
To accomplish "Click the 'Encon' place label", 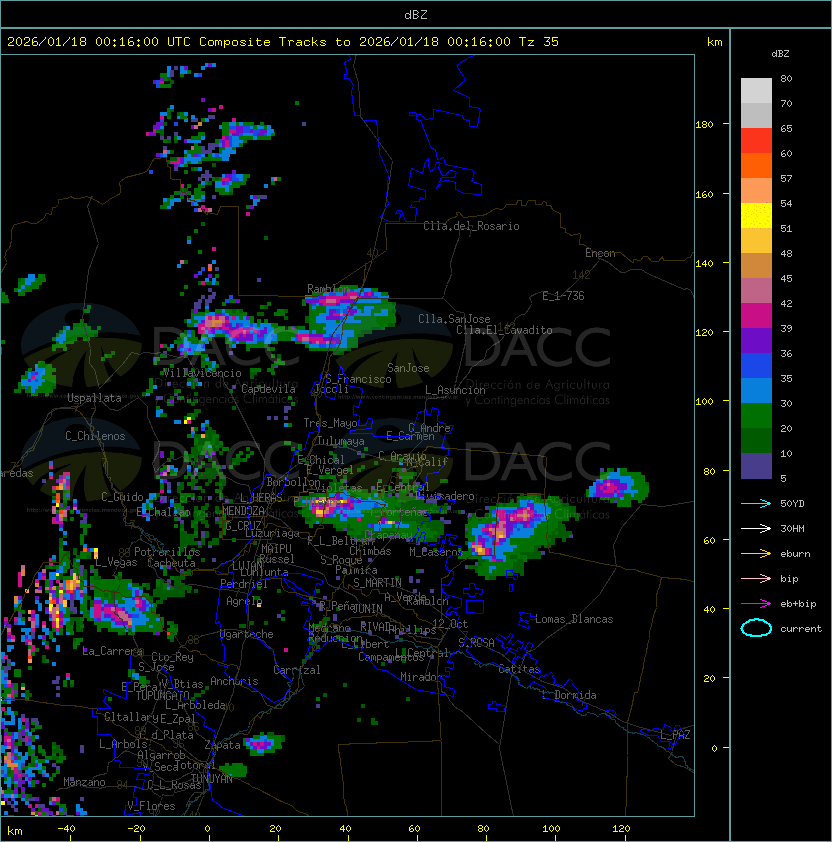I will click(600, 253).
